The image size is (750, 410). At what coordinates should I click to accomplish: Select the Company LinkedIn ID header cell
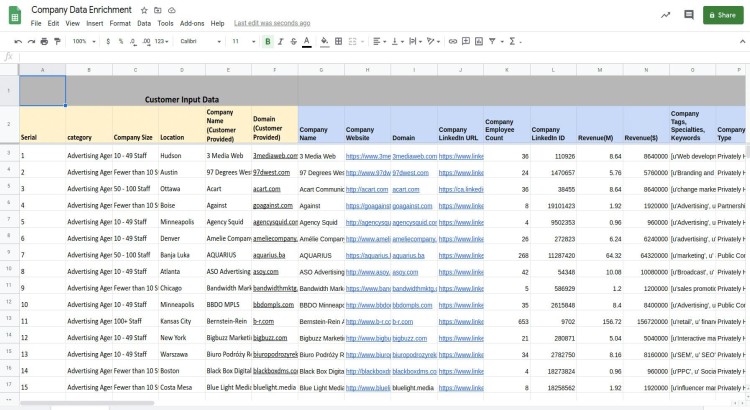[553, 125]
